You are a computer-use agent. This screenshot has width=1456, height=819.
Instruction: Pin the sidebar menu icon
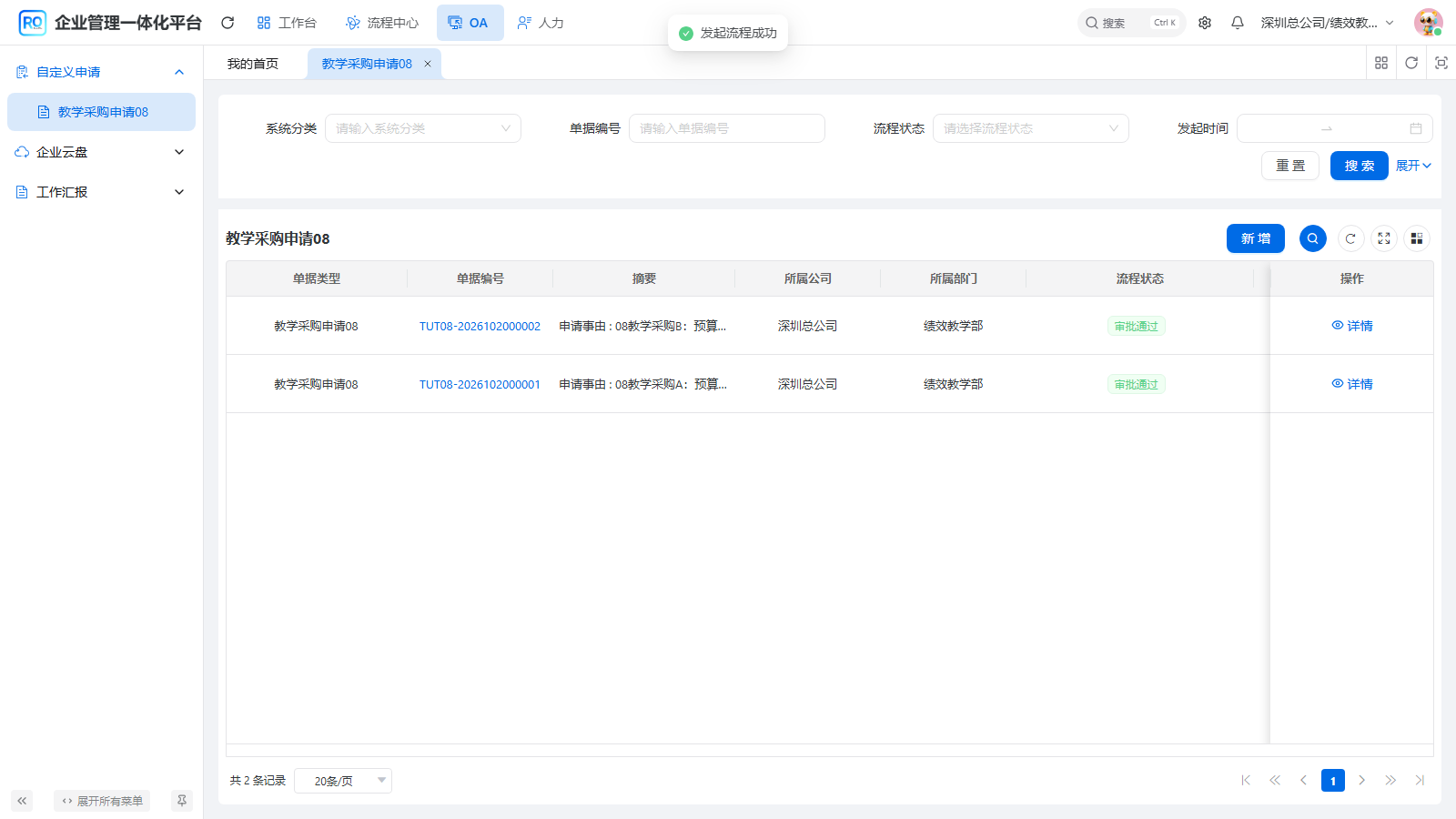click(182, 801)
